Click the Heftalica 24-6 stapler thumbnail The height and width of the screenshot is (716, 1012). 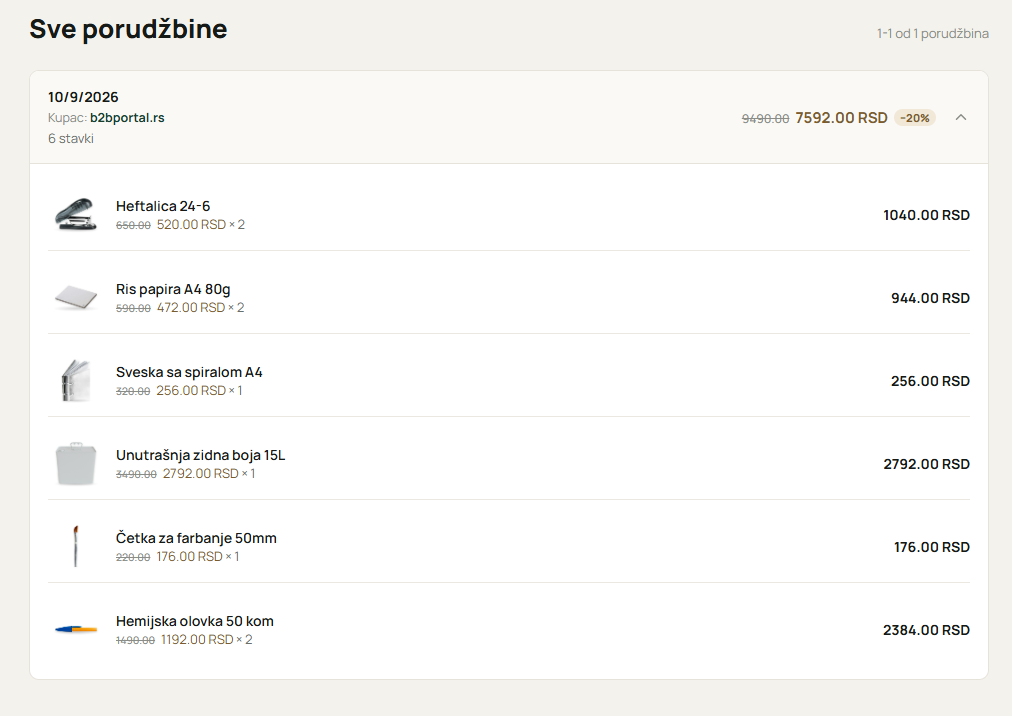(x=76, y=214)
